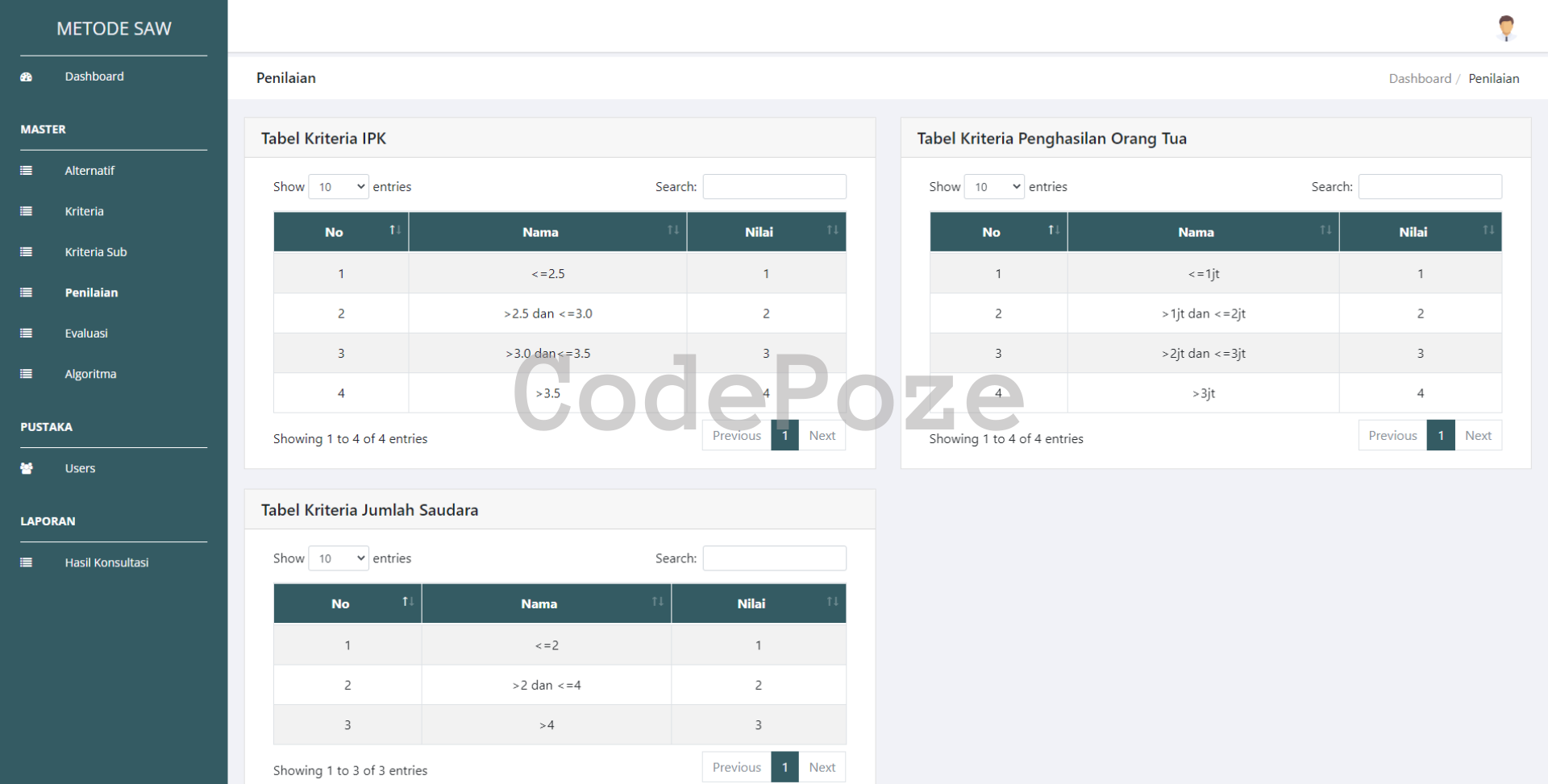Click the list icon beside Hasil Konsultasi
The width and height of the screenshot is (1548, 784).
coord(27,562)
